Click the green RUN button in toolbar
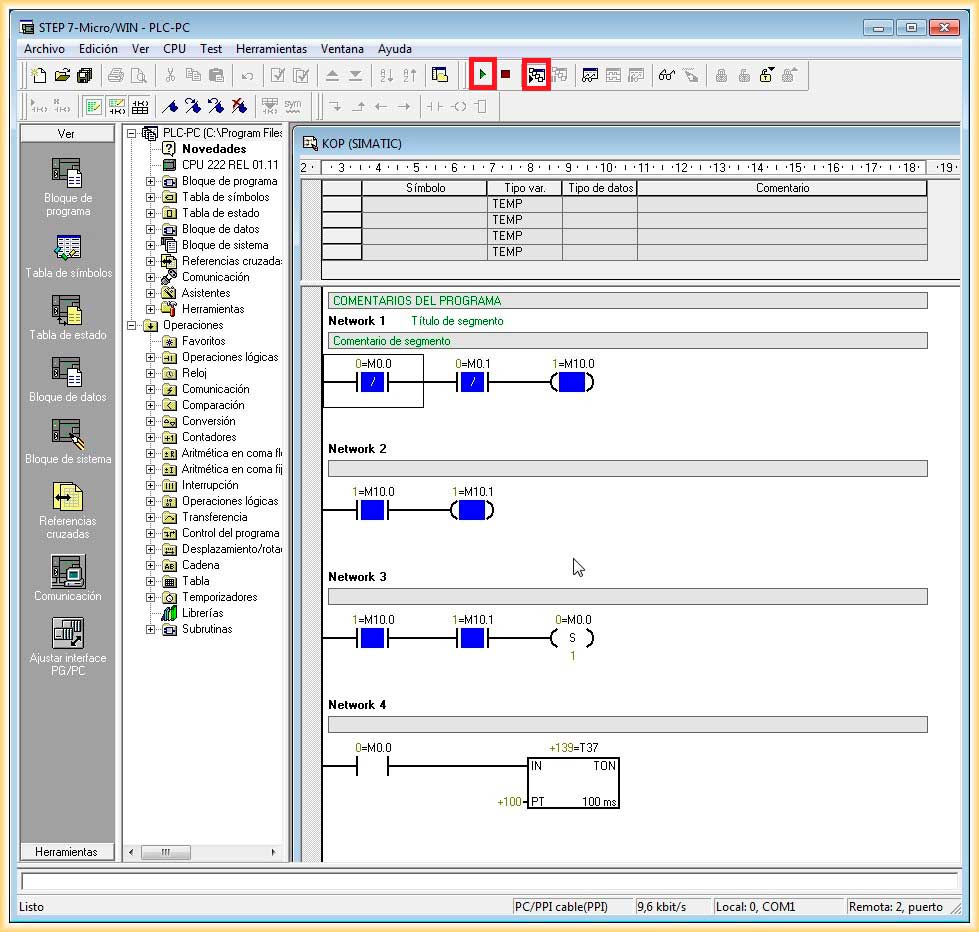The height and width of the screenshot is (932, 979). click(x=483, y=75)
